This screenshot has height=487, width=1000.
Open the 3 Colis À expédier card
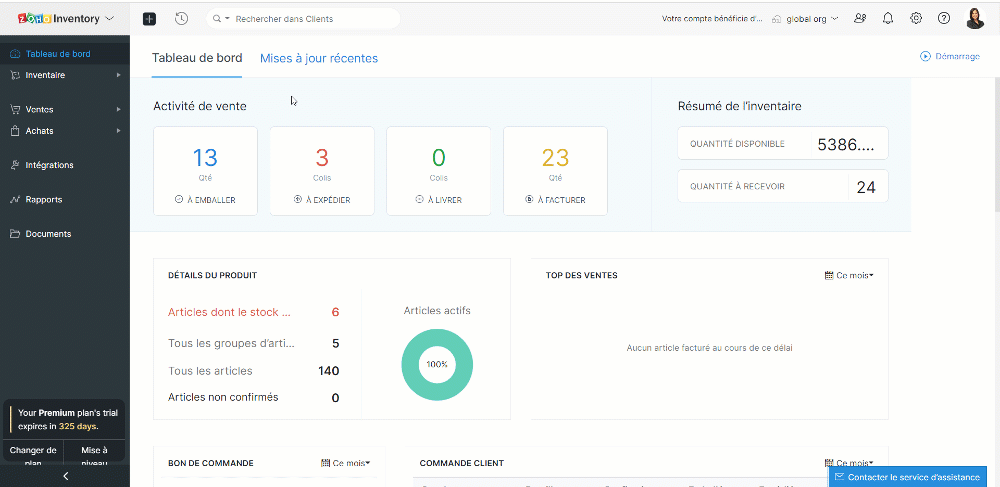coord(322,171)
